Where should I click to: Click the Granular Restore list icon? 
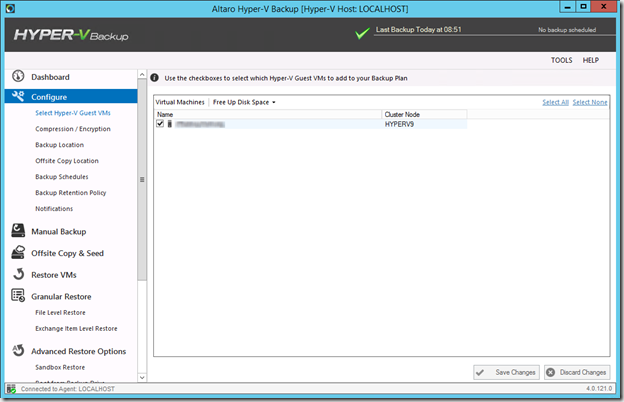18,295
